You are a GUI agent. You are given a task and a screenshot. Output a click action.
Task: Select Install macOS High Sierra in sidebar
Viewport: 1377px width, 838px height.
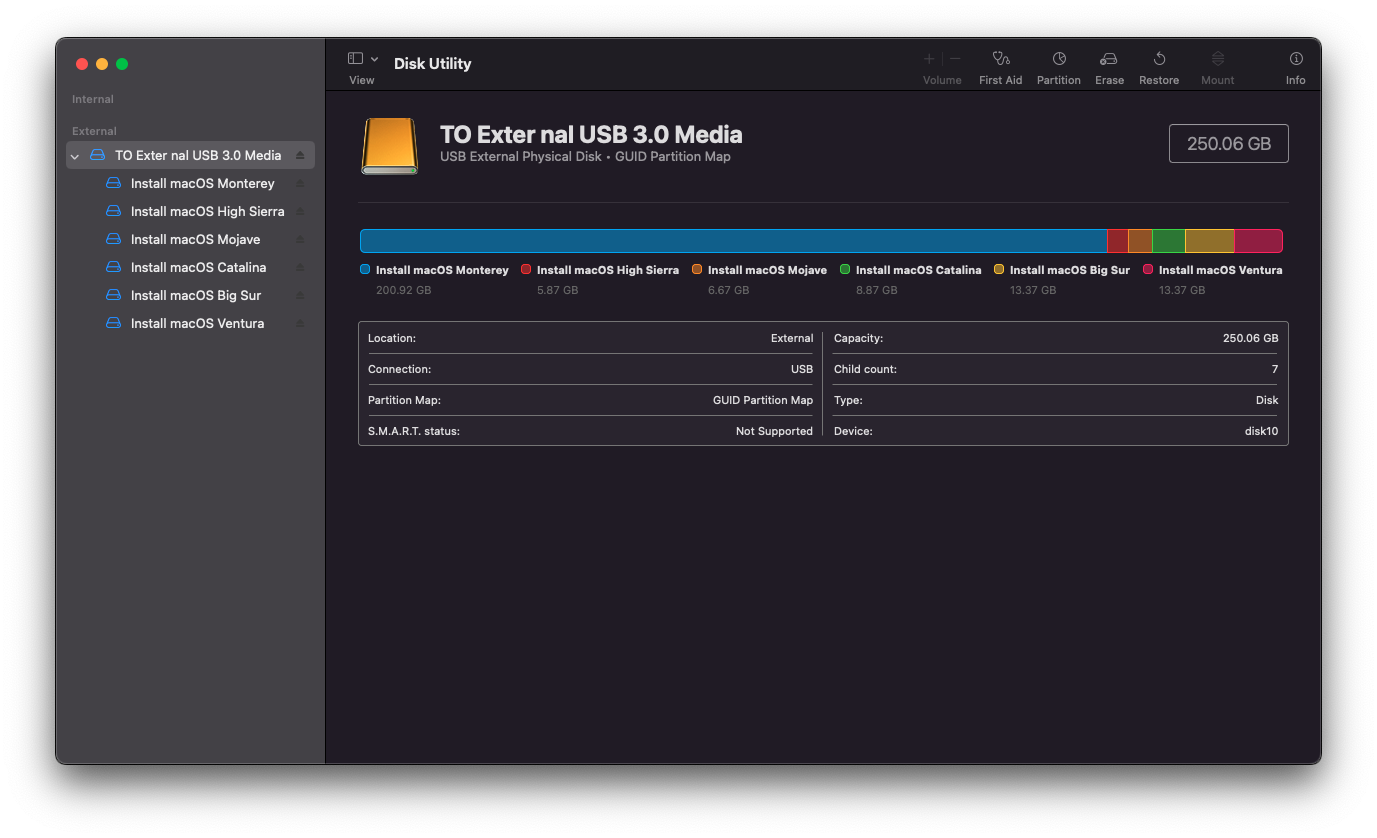[190, 211]
